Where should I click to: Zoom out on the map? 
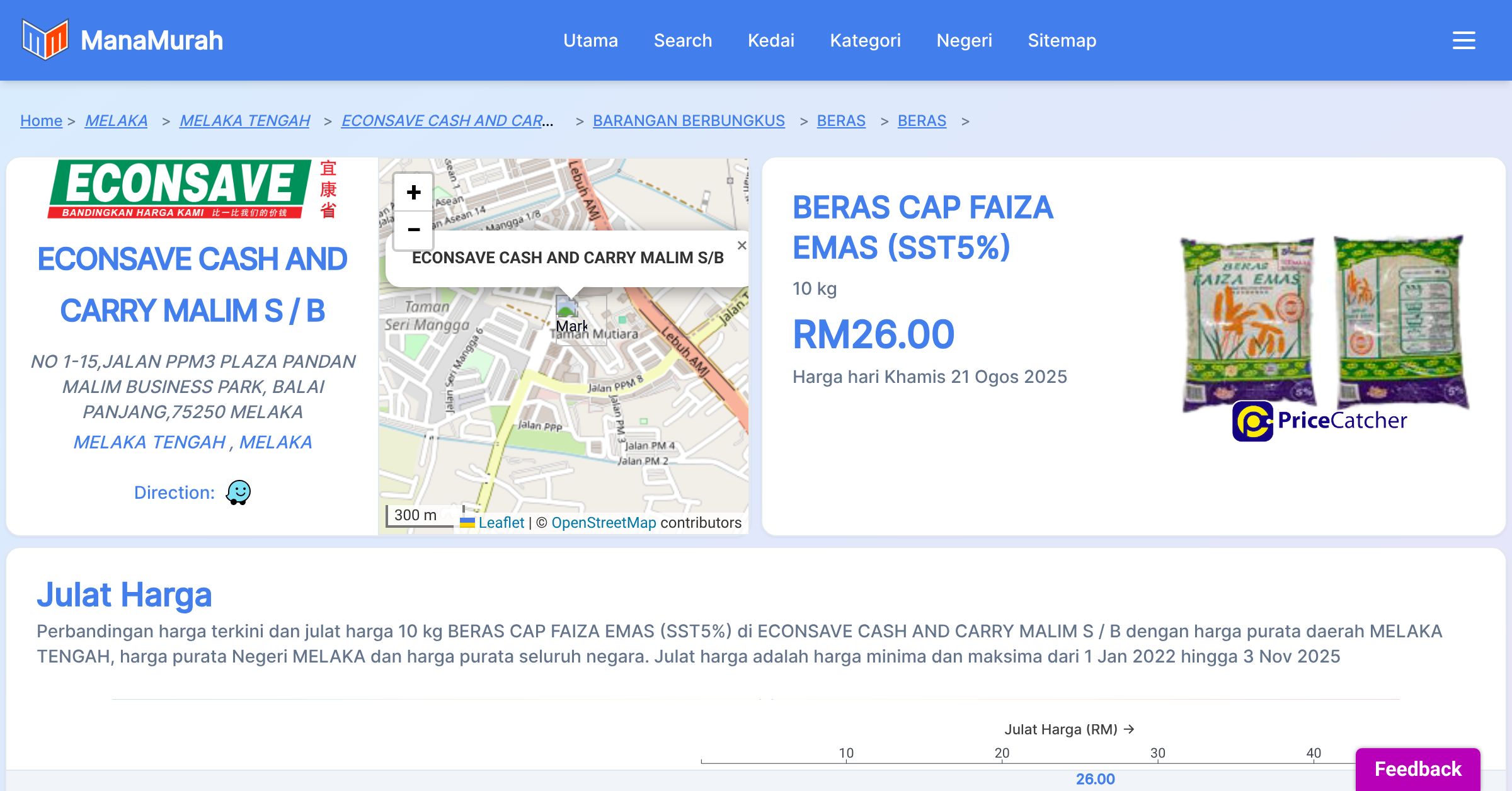(413, 230)
